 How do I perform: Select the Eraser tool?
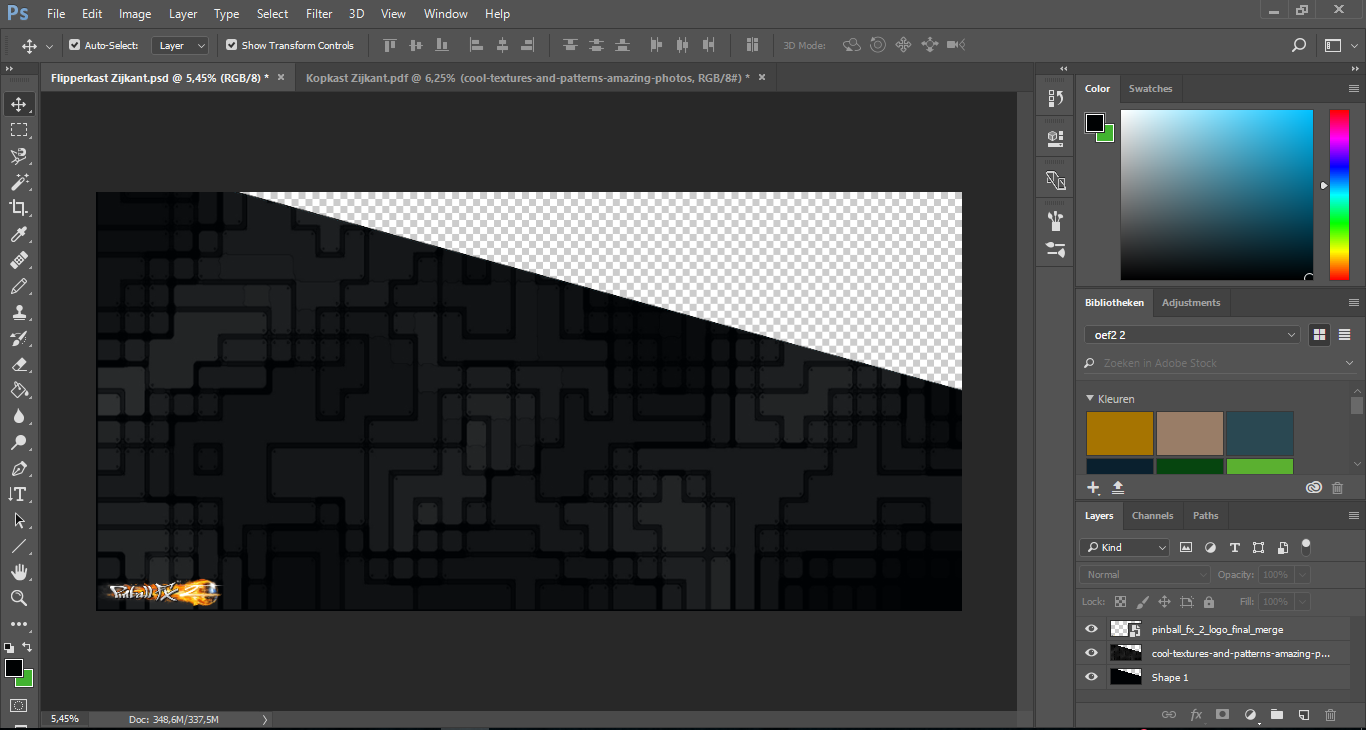point(19,365)
